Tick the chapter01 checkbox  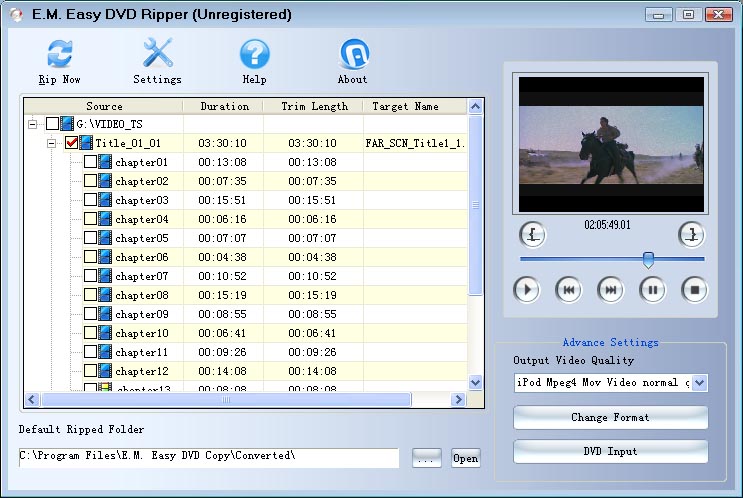pyautogui.click(x=90, y=162)
